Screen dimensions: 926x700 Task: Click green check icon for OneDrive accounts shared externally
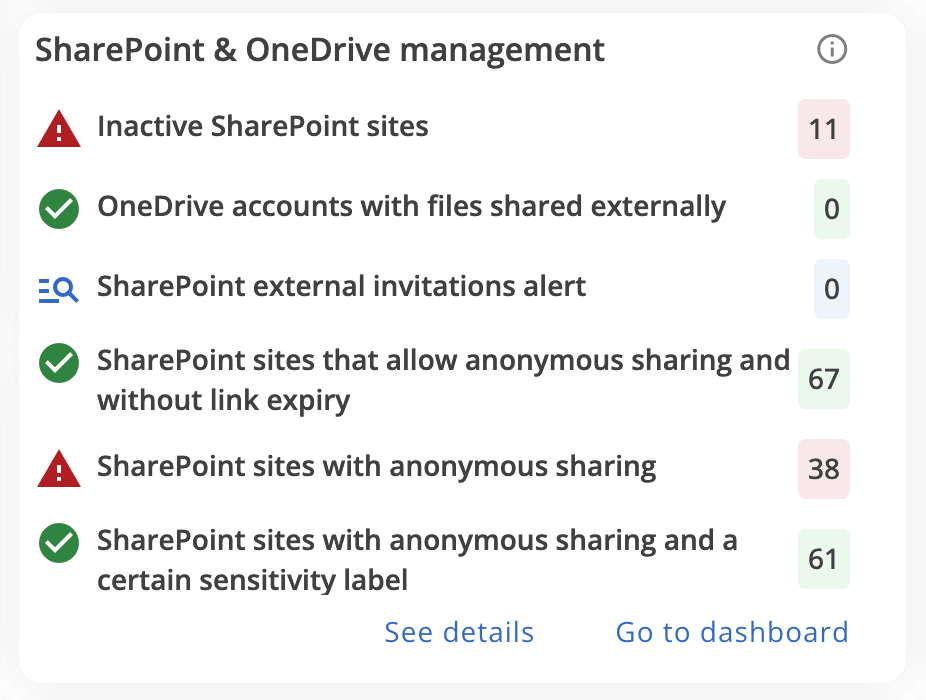pyautogui.click(x=59, y=209)
